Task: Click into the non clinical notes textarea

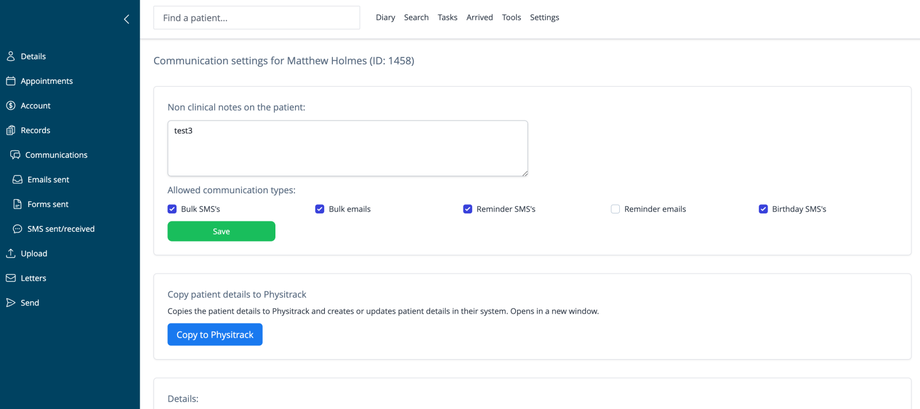Action: (x=347, y=148)
